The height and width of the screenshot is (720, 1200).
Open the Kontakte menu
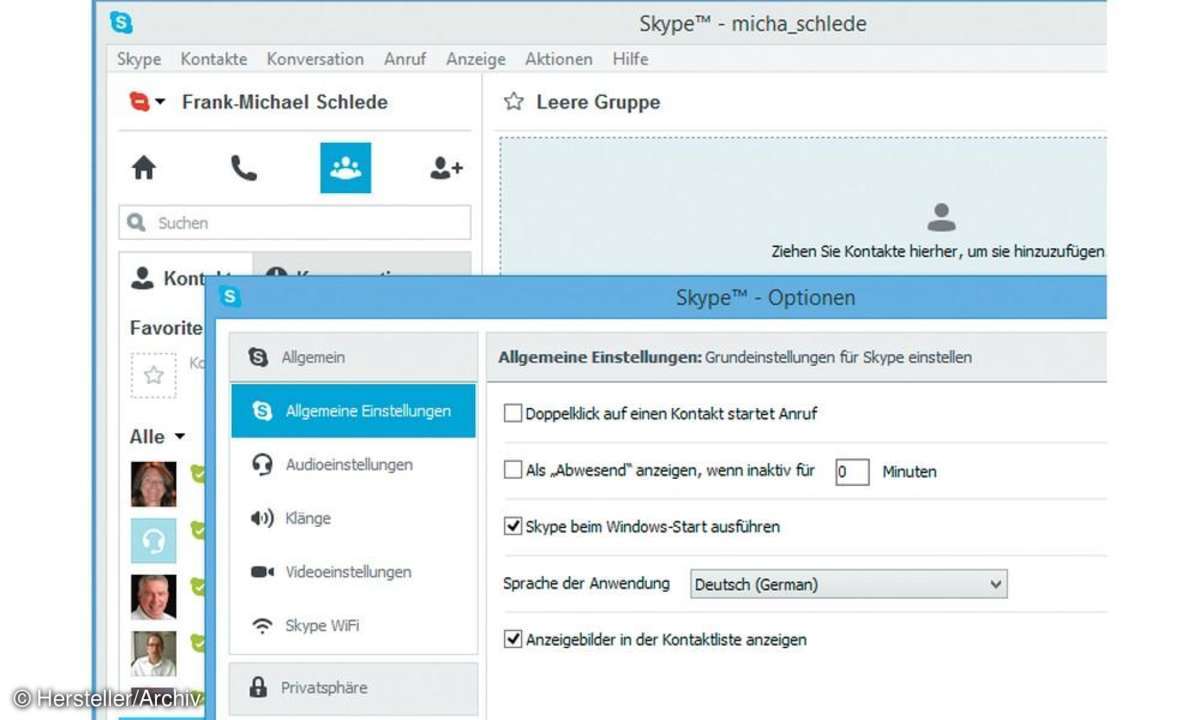[214, 59]
